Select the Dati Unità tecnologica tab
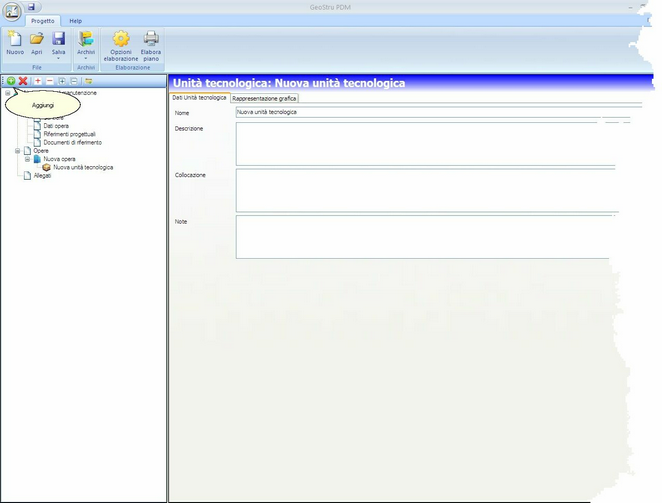The width and height of the screenshot is (662, 503). tap(199, 98)
